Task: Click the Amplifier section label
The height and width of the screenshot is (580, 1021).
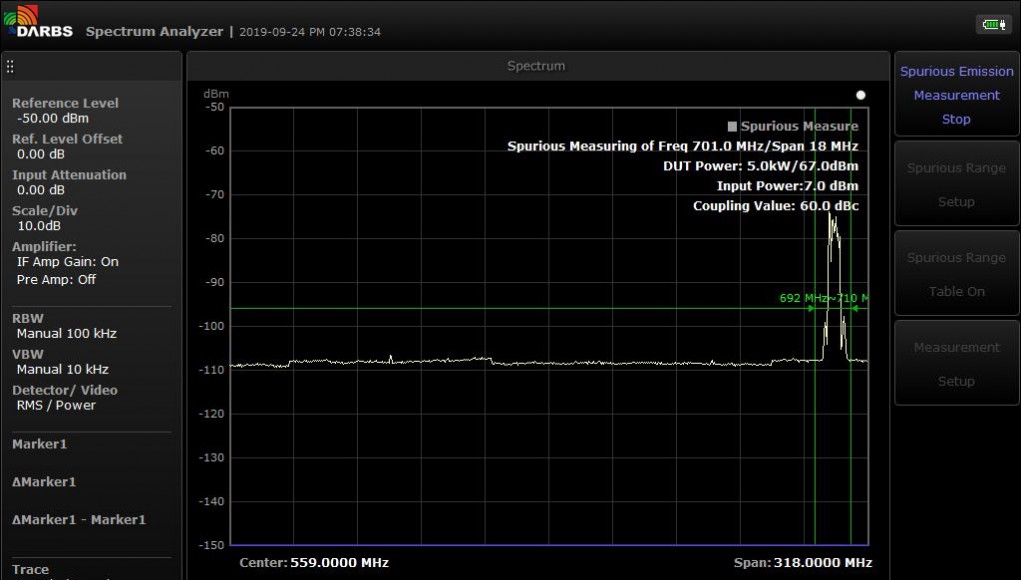Action: click(44, 247)
